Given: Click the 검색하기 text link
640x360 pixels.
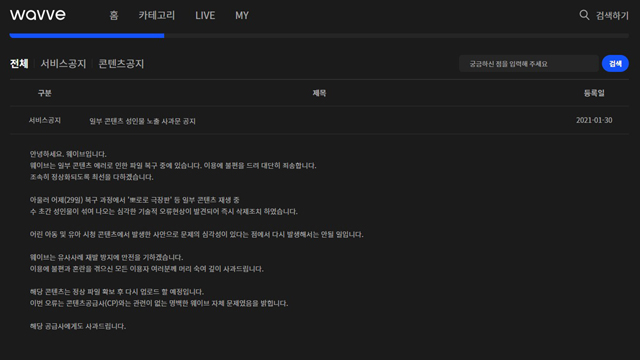Looking at the screenshot, I should (612, 16).
